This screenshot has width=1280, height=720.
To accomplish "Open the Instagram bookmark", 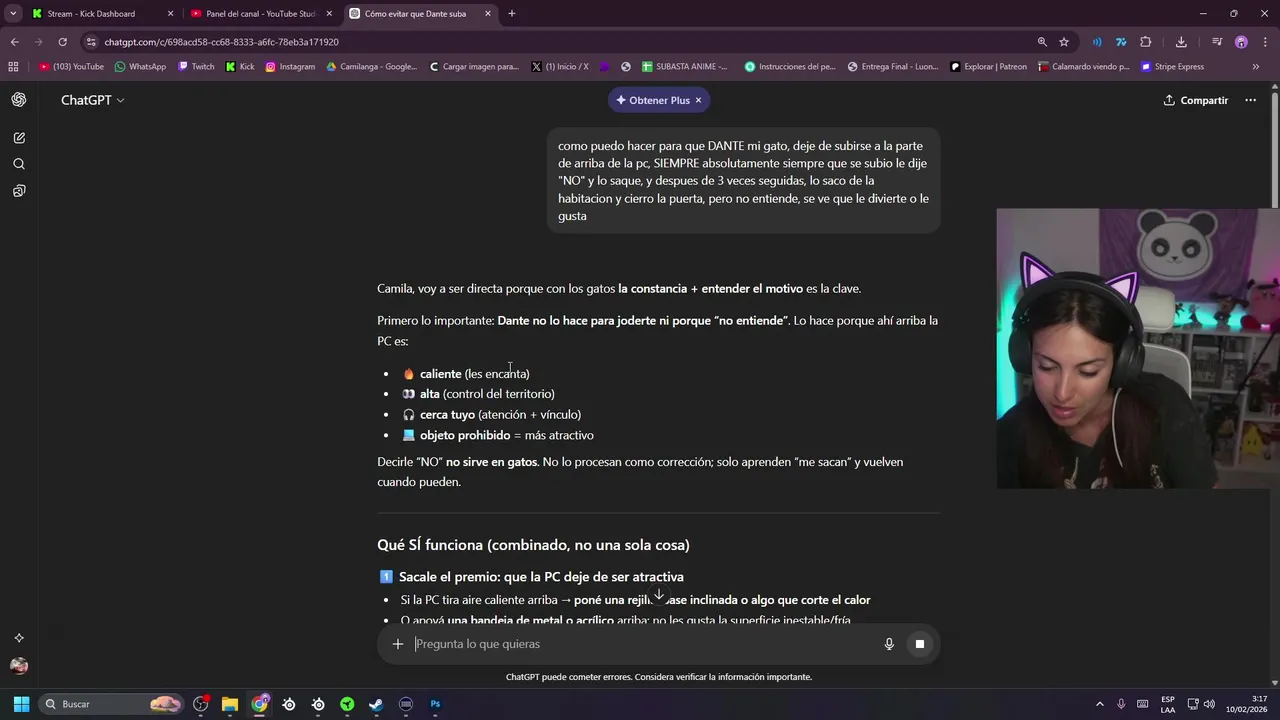I will [x=290, y=67].
